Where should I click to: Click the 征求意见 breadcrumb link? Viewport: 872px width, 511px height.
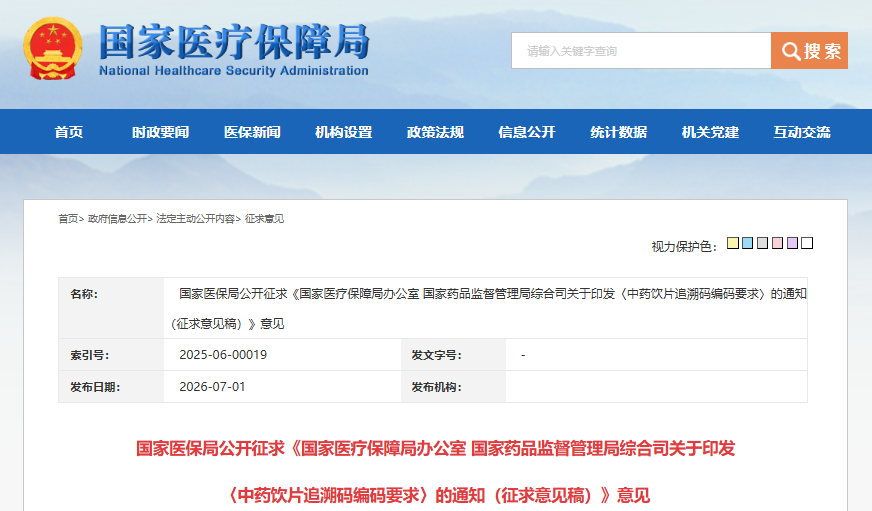(x=264, y=219)
